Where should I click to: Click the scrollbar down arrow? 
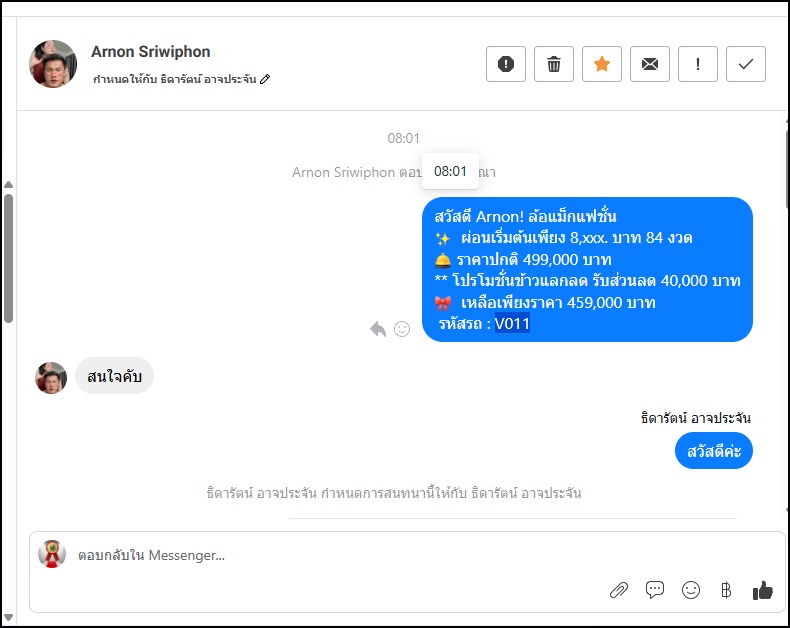9,617
